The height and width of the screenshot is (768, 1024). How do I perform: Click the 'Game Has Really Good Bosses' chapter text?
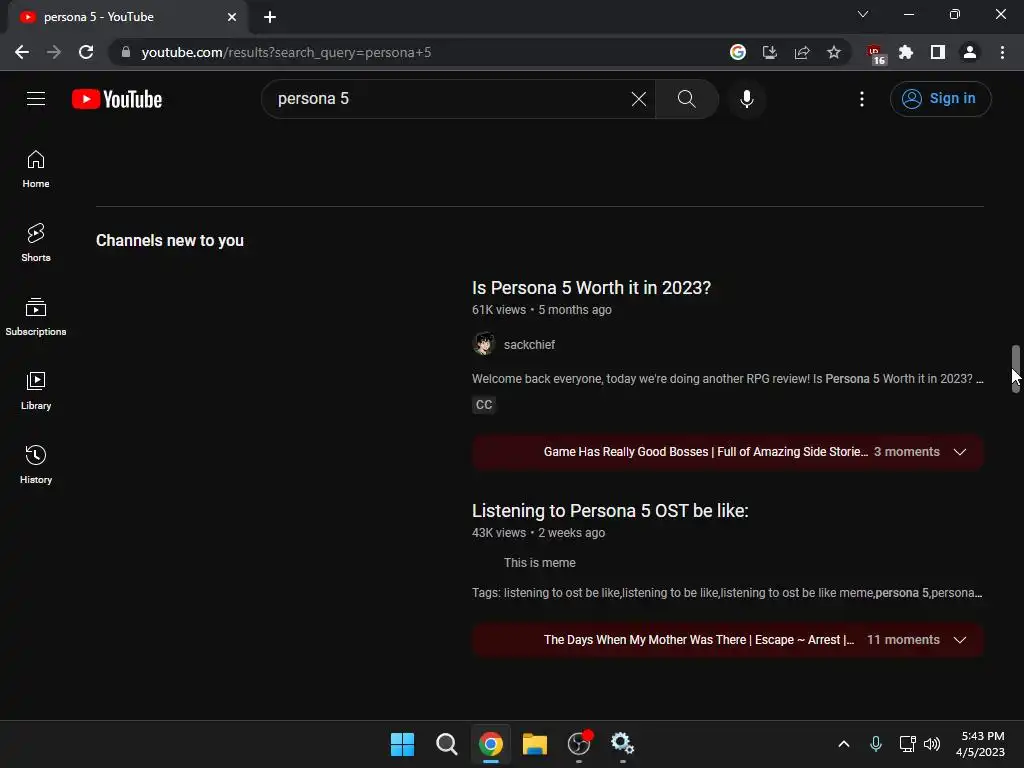(x=705, y=452)
